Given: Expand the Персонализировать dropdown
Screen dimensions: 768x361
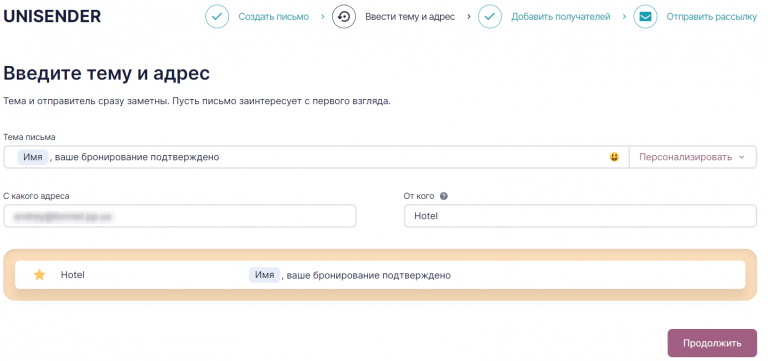Looking at the screenshot, I should tap(693, 157).
